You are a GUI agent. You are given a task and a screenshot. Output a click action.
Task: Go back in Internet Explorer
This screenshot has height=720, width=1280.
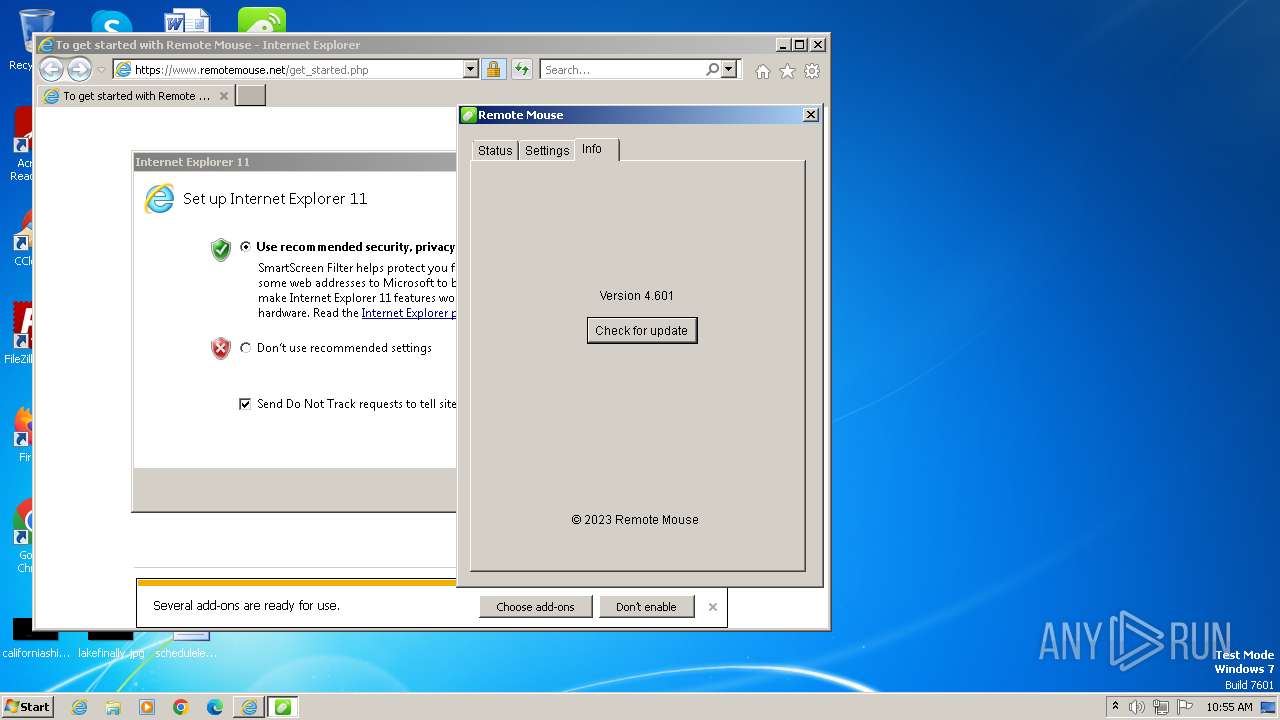pos(51,69)
